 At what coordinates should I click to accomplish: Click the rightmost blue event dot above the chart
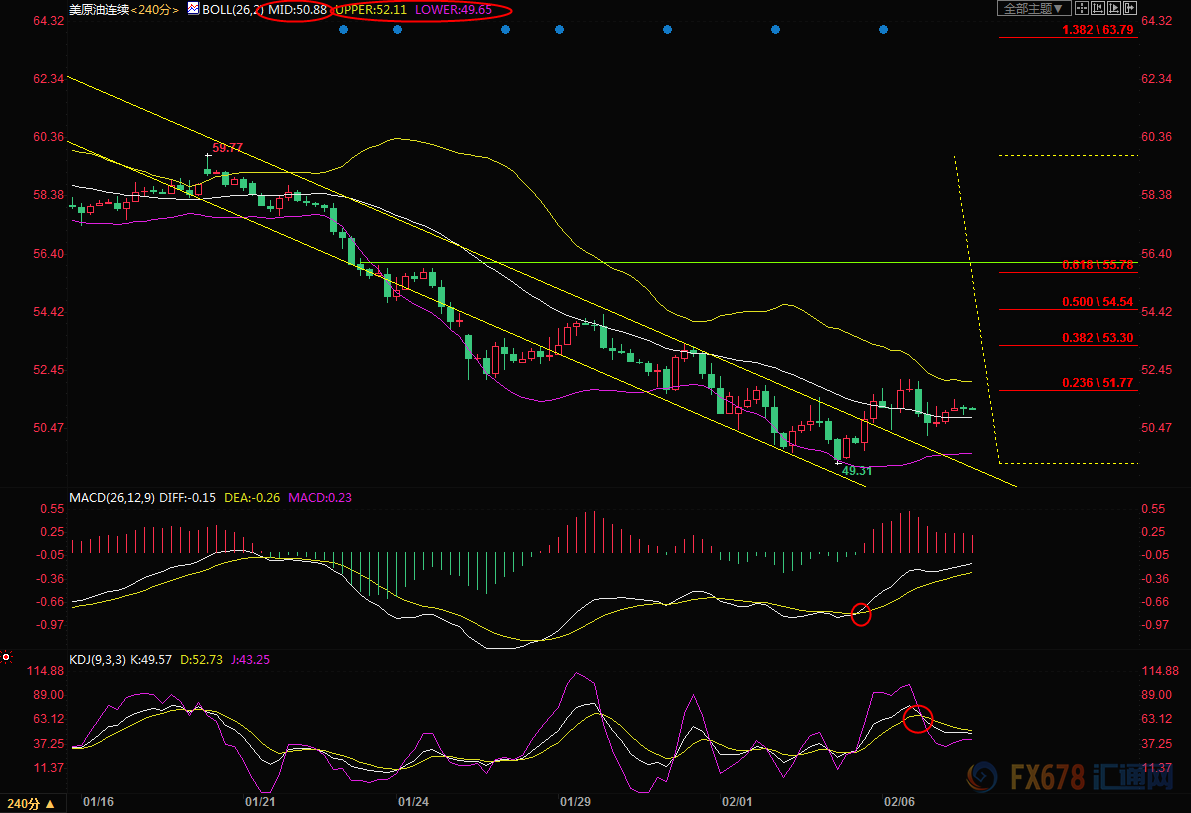[x=883, y=30]
